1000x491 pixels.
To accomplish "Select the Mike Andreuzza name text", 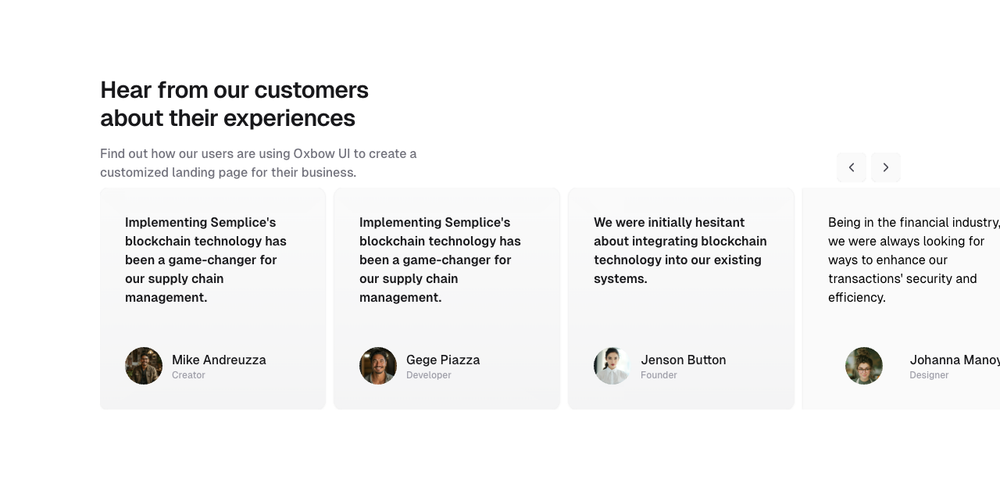I will click(x=218, y=360).
